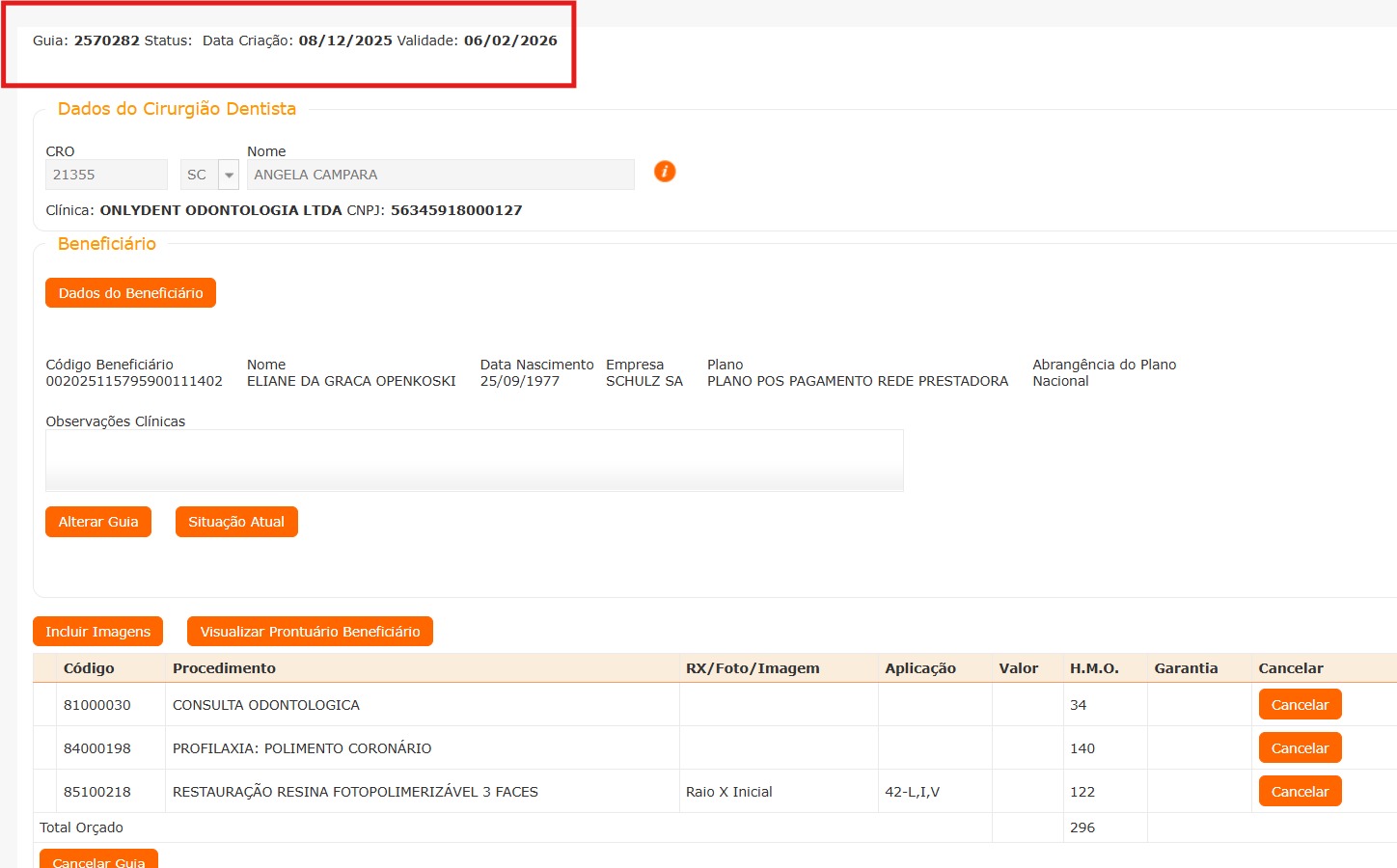Click the Incluir Imagens button
Viewport: 1397px width, 868px height.
[97, 632]
